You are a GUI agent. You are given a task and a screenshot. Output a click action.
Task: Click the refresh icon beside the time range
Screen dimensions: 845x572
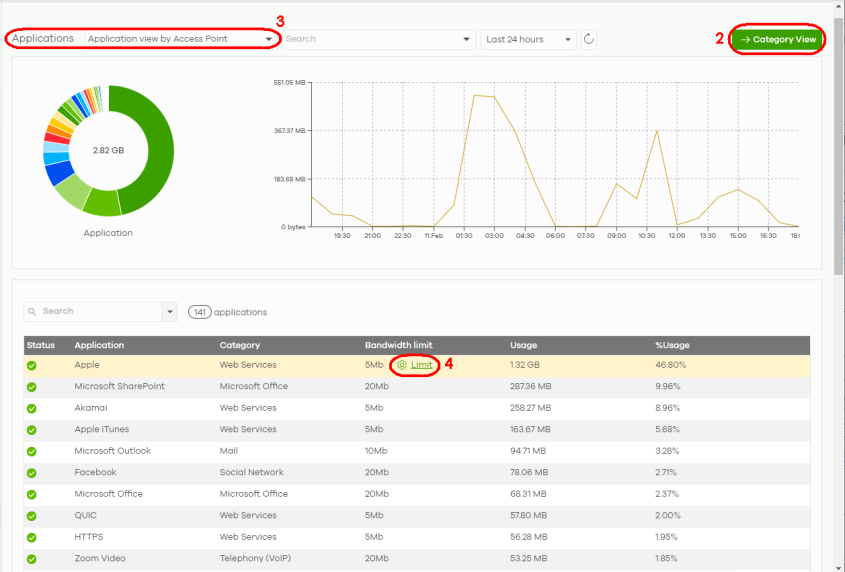coord(589,39)
